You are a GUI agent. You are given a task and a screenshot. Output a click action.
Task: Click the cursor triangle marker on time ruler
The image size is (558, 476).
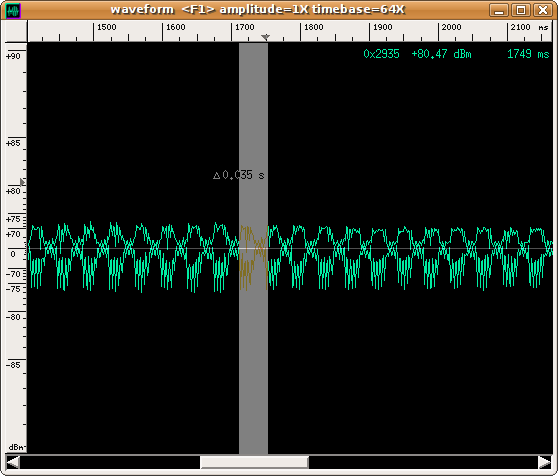coord(265,37)
